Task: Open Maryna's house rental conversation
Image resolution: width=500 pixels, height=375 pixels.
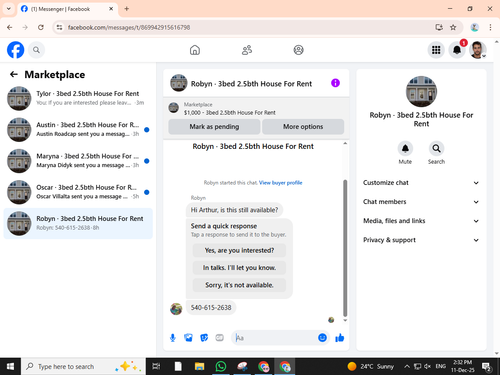Action: coord(78,161)
